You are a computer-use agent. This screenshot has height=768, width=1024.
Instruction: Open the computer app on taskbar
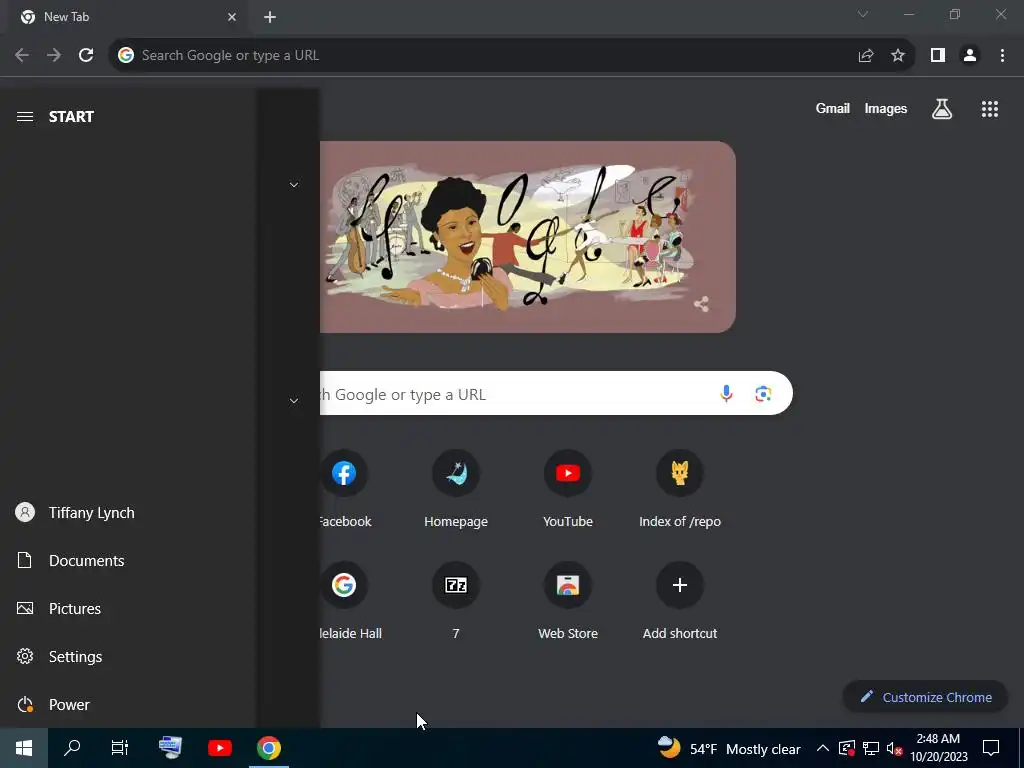point(170,748)
